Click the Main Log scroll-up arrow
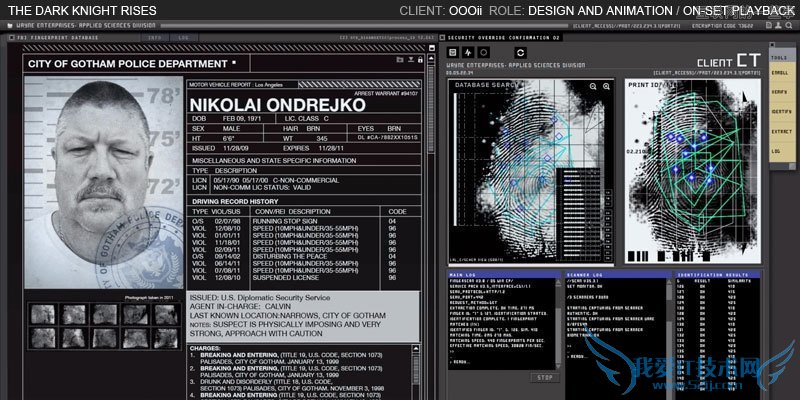 point(559,281)
